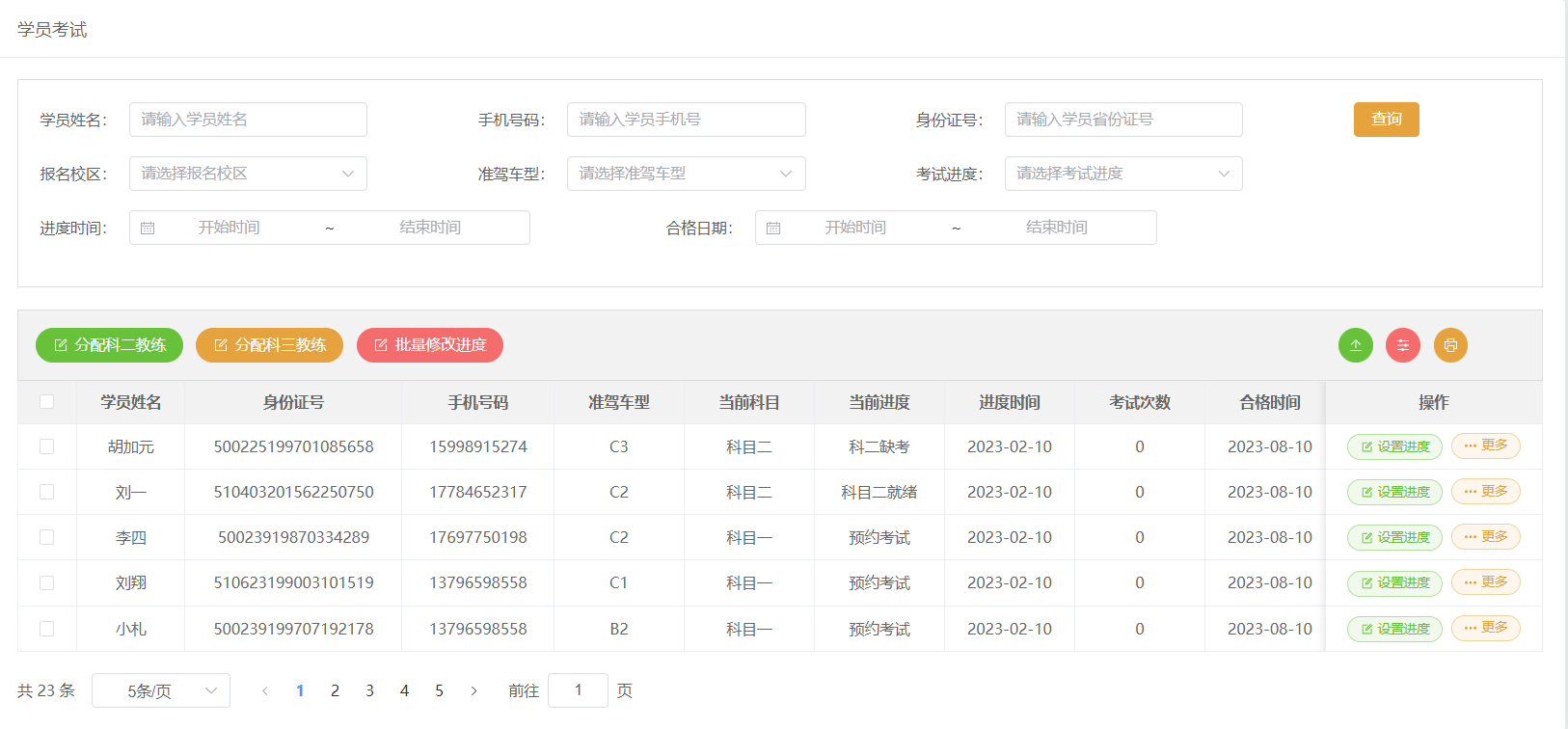This screenshot has width=1568, height=729.
Task: Open 更多 menu for 刘一
Action: [1485, 491]
